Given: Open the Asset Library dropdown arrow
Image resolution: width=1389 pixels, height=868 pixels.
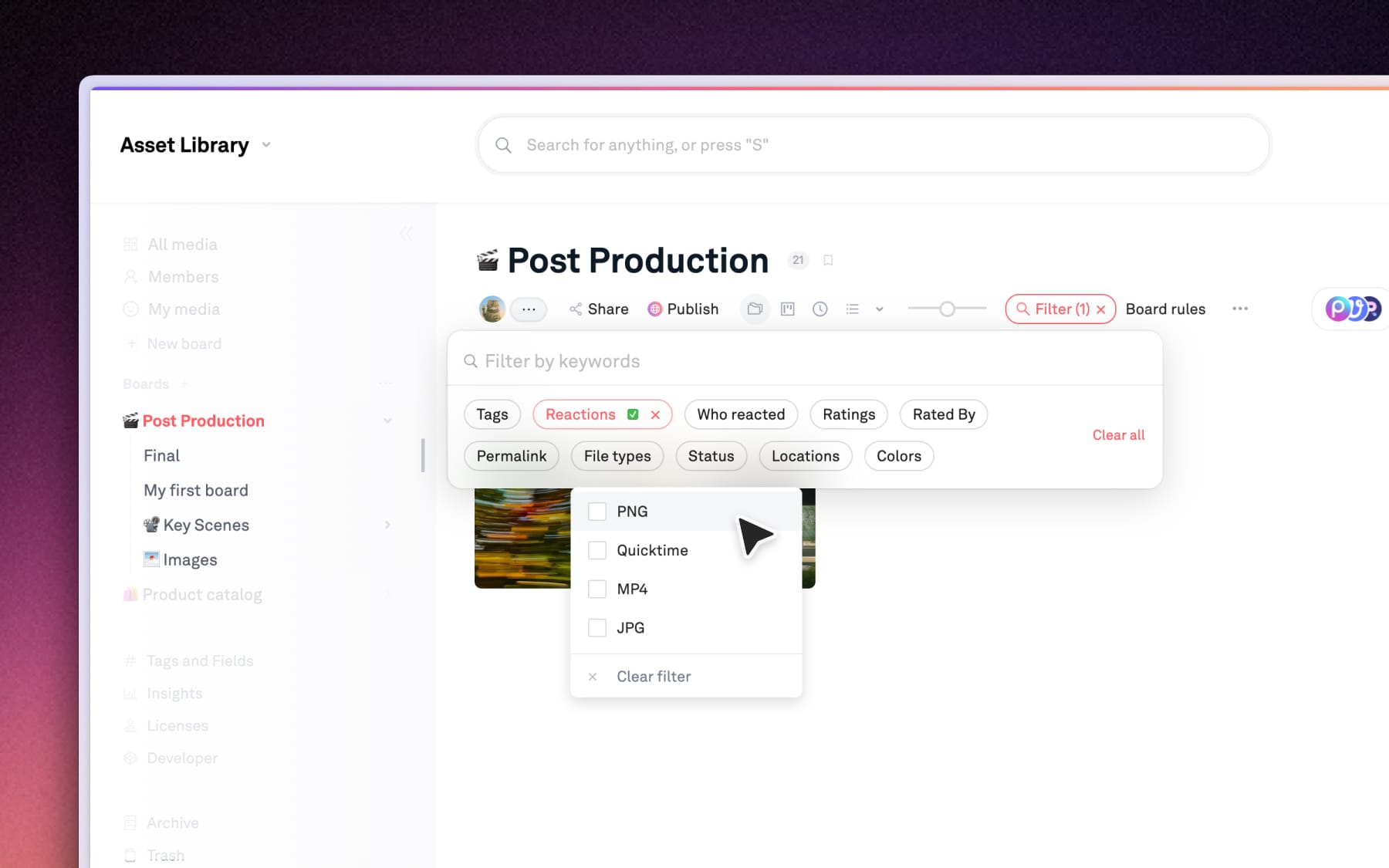Looking at the screenshot, I should tap(266, 145).
